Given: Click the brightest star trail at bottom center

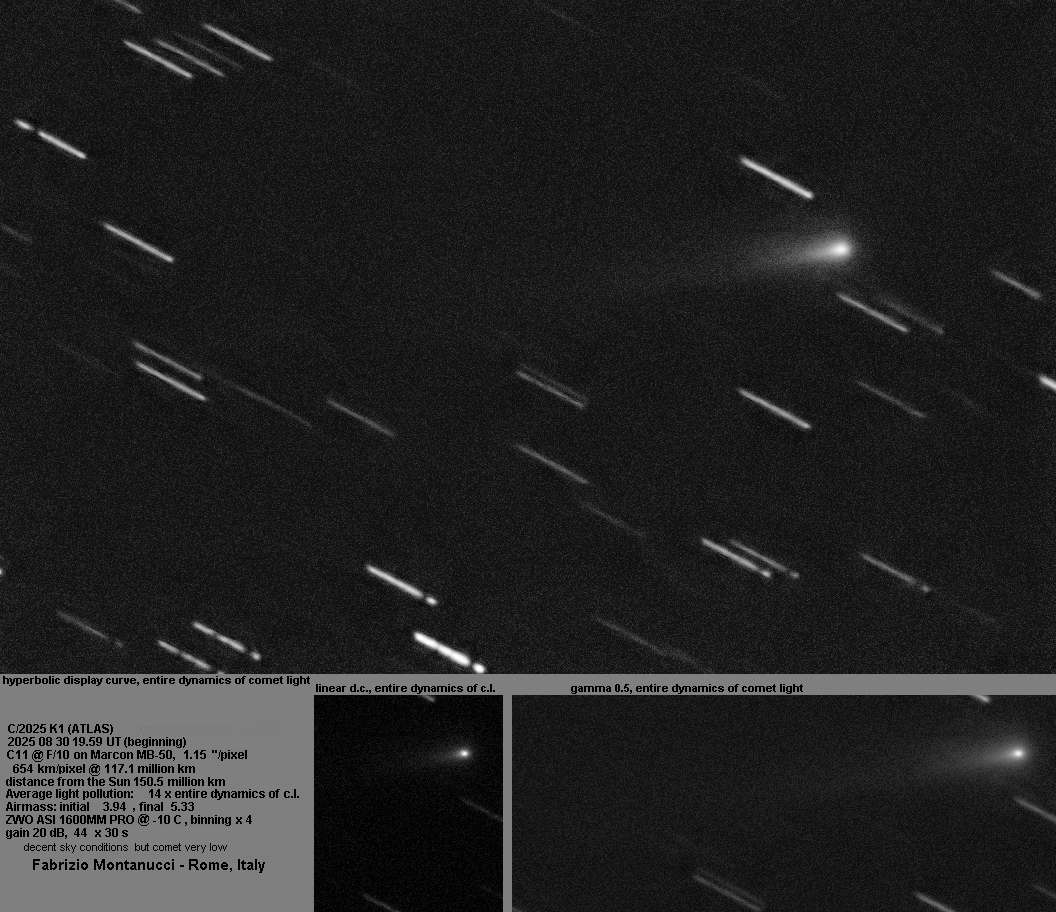Looking at the screenshot, I should [447, 651].
